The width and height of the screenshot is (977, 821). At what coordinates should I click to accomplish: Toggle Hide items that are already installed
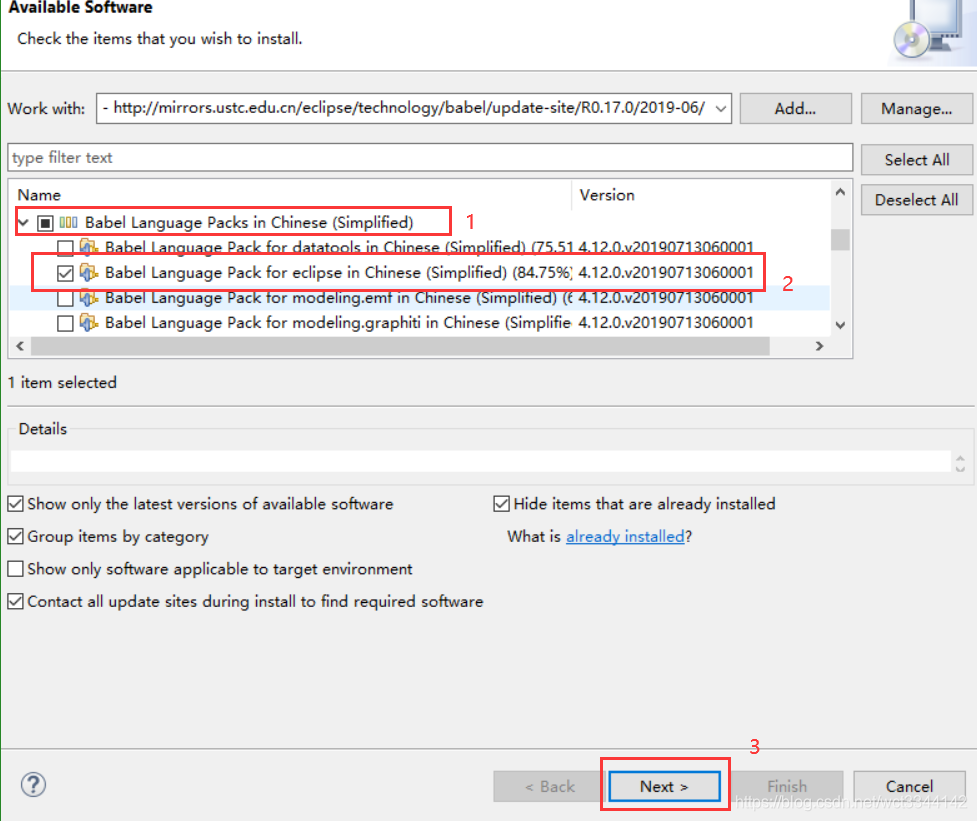pos(502,503)
